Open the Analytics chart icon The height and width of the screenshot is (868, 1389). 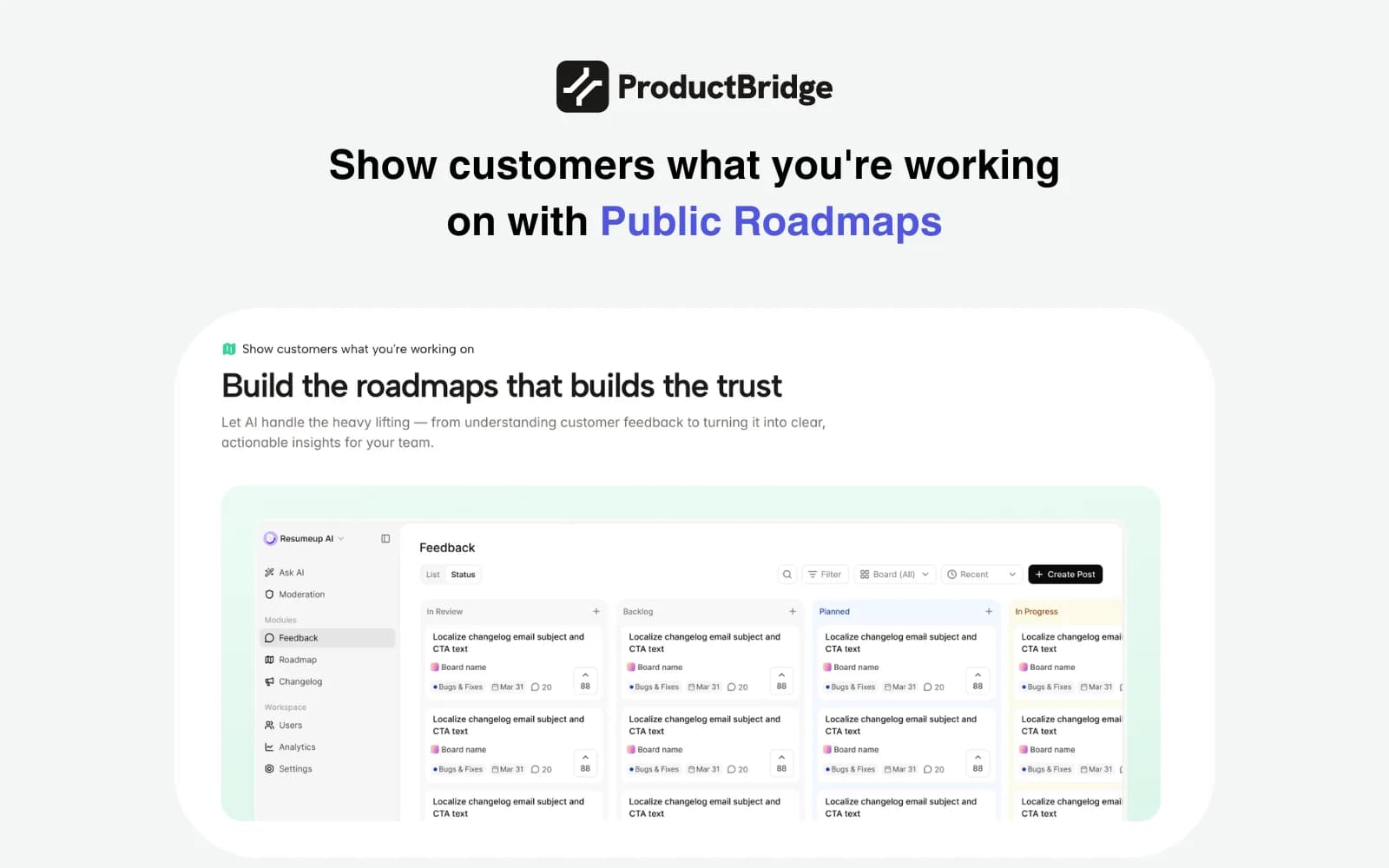point(269,746)
